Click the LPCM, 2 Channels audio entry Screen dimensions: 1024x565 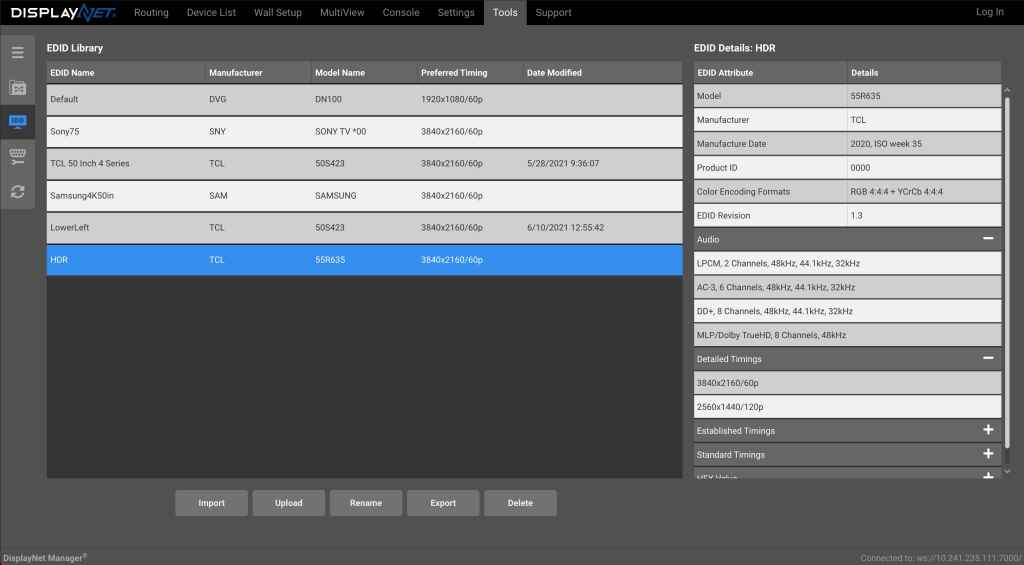pyautogui.click(x=847, y=263)
